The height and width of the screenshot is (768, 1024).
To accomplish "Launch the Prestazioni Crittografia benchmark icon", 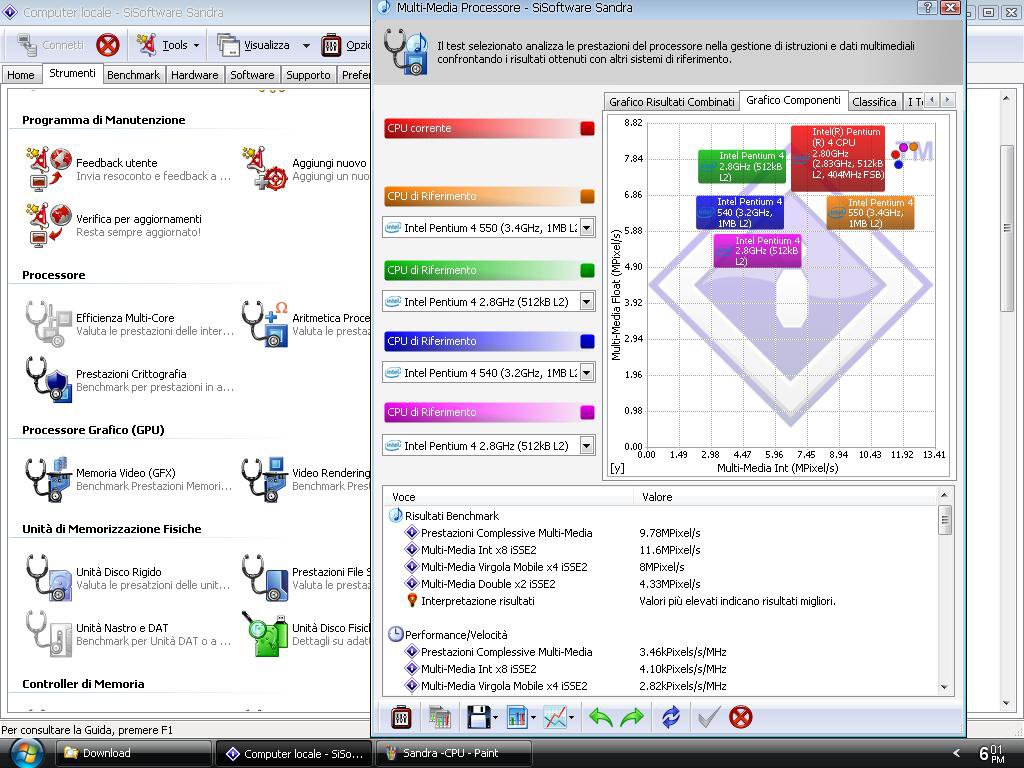I will pos(48,380).
